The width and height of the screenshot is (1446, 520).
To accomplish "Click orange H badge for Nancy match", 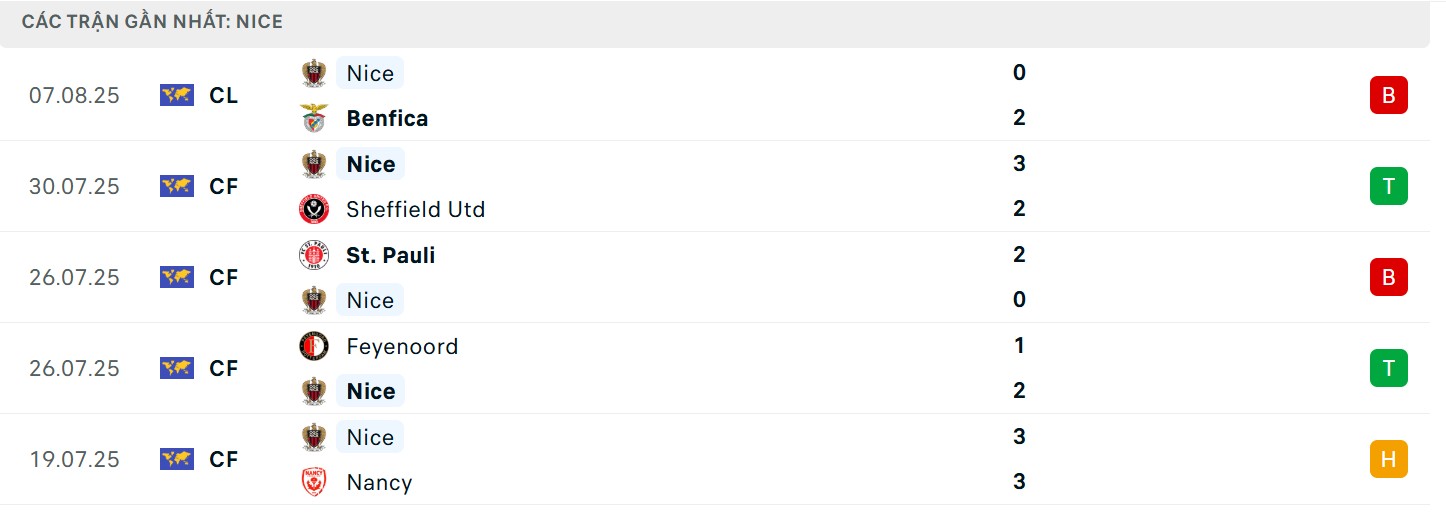I will 1388,459.
